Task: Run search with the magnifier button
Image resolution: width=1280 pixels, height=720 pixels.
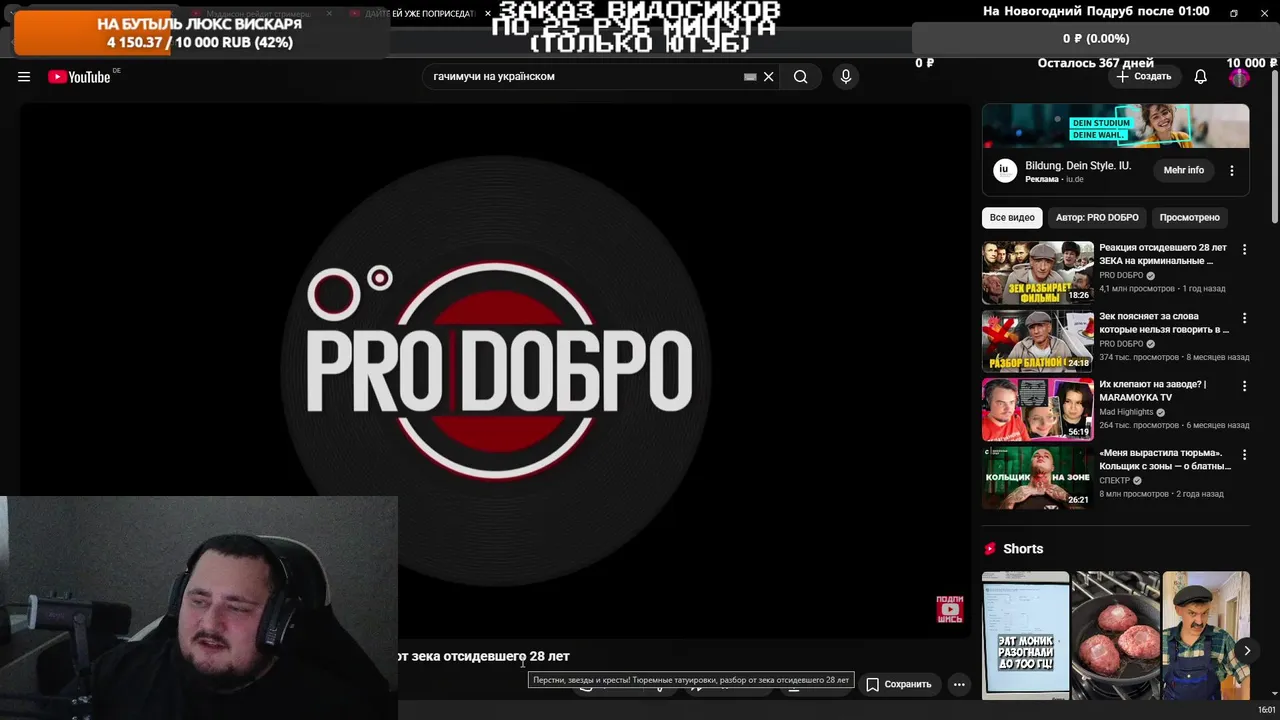Action: 800,77
